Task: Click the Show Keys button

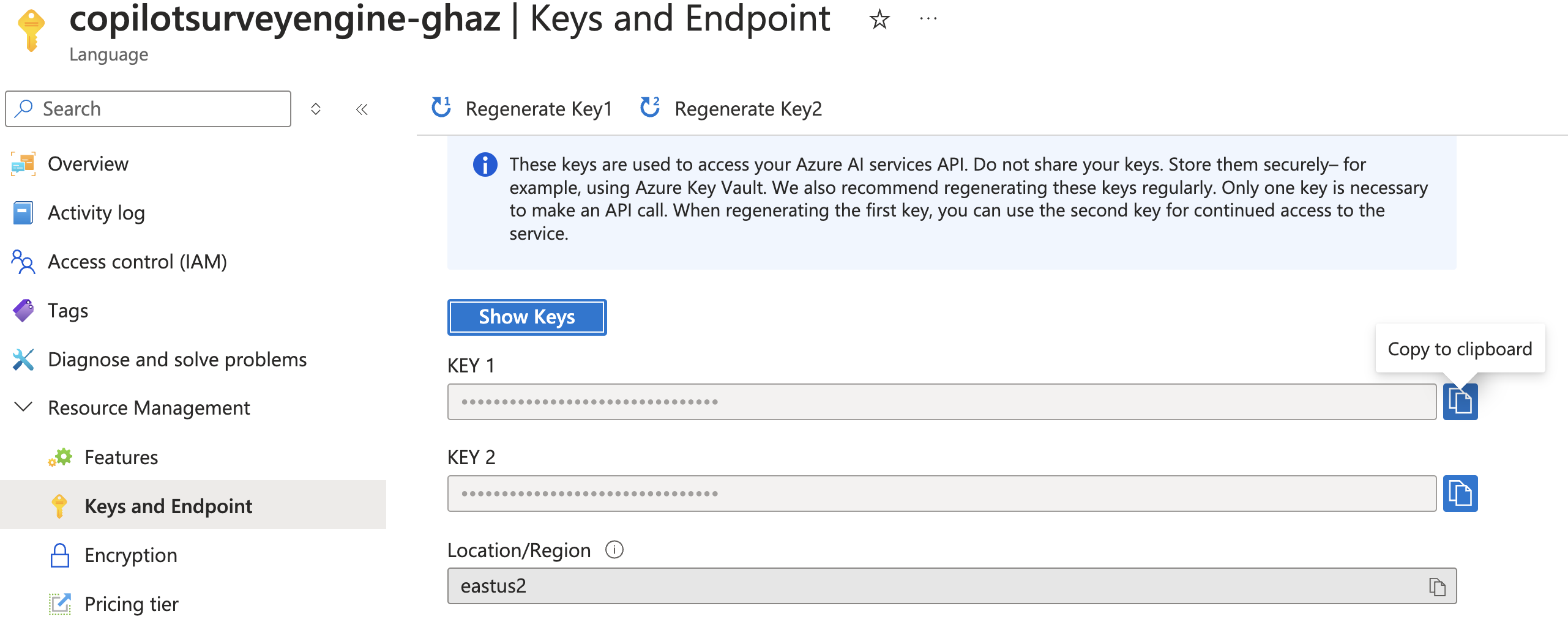Action: tap(527, 317)
